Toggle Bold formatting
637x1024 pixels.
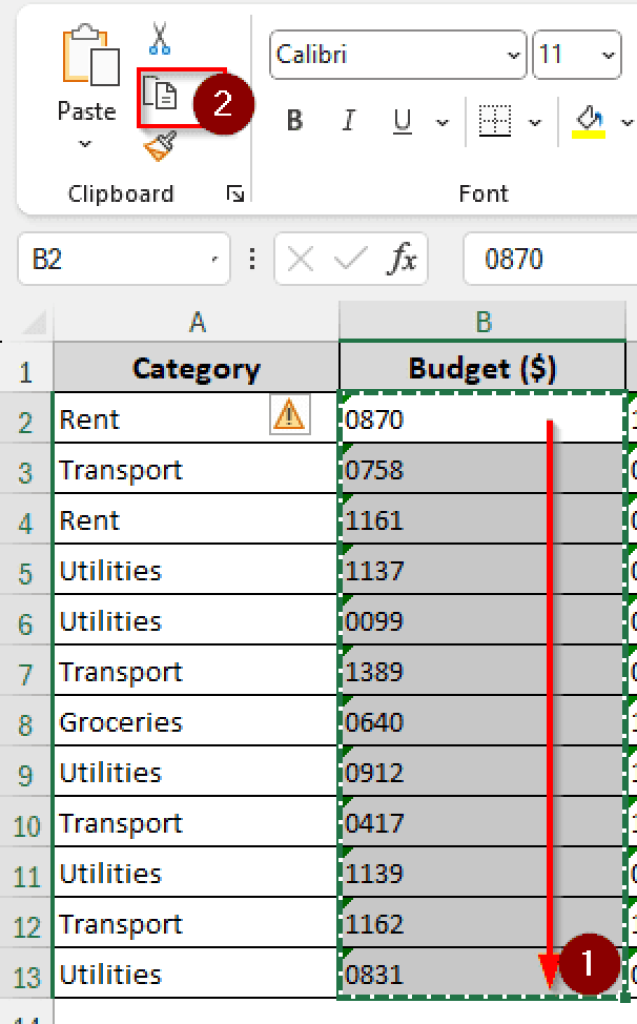coord(293,120)
